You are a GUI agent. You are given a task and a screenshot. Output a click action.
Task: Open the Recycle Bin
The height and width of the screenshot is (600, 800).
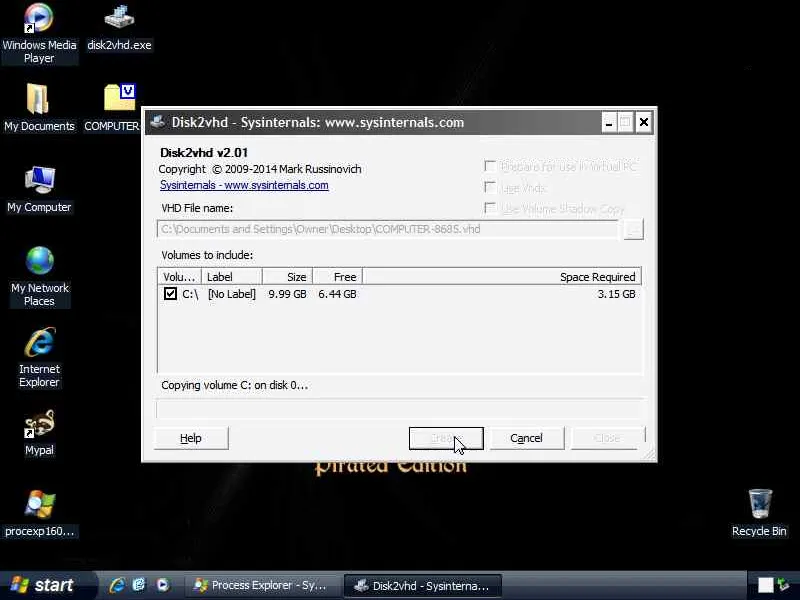[759, 513]
